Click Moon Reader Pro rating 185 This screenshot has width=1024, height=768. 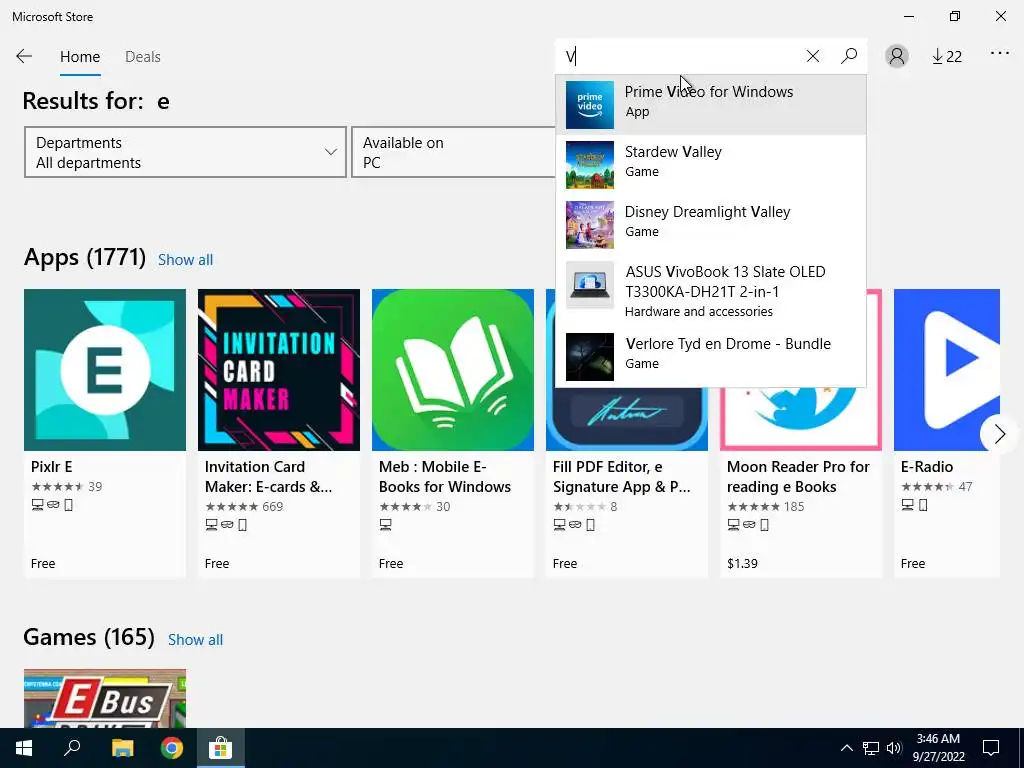(x=765, y=506)
